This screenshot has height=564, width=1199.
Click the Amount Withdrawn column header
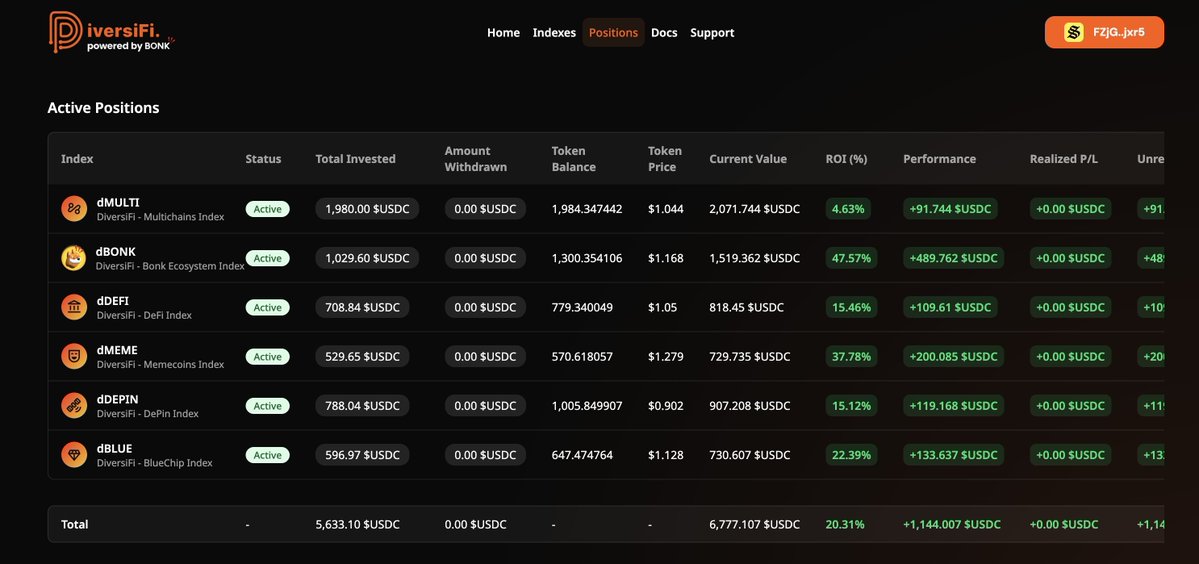(x=476, y=159)
